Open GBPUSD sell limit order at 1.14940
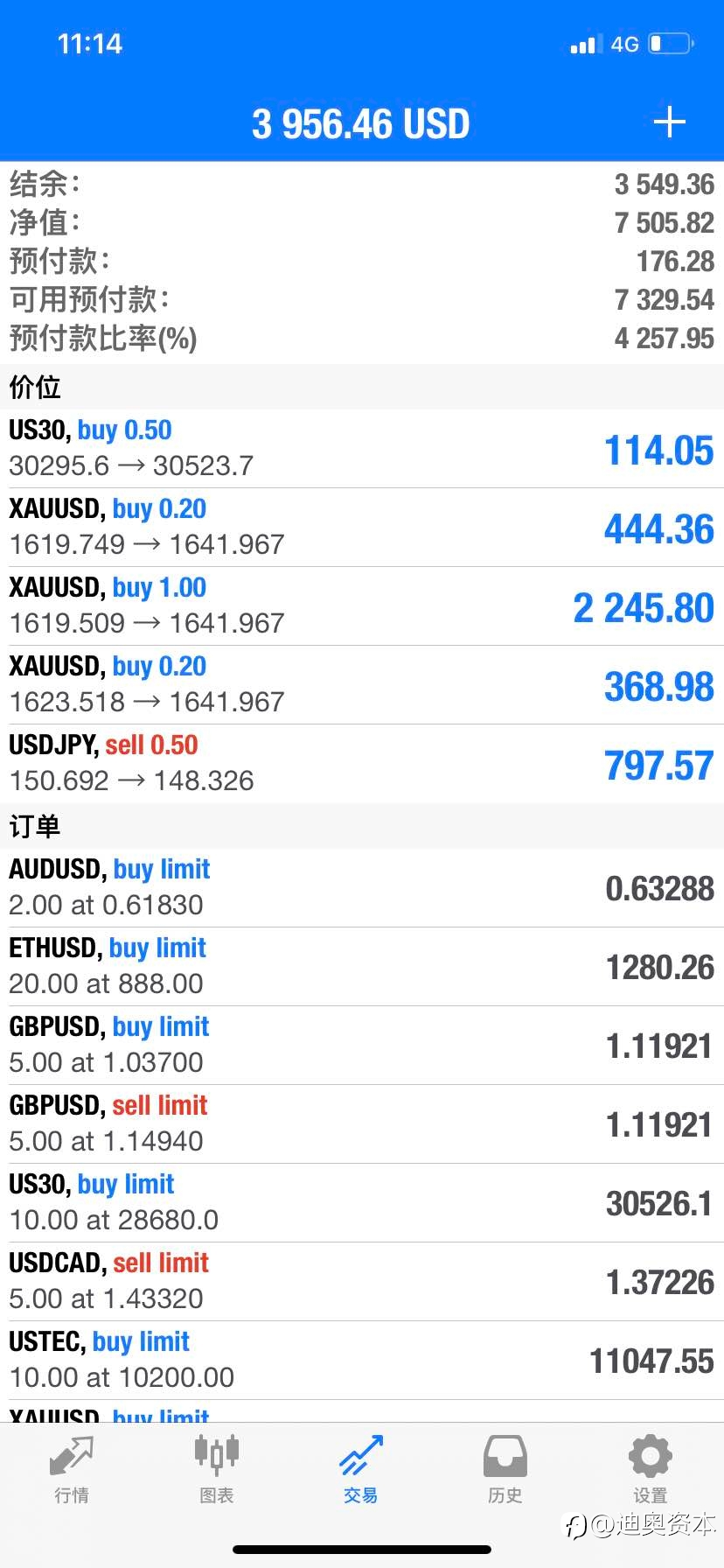 click(x=362, y=1124)
